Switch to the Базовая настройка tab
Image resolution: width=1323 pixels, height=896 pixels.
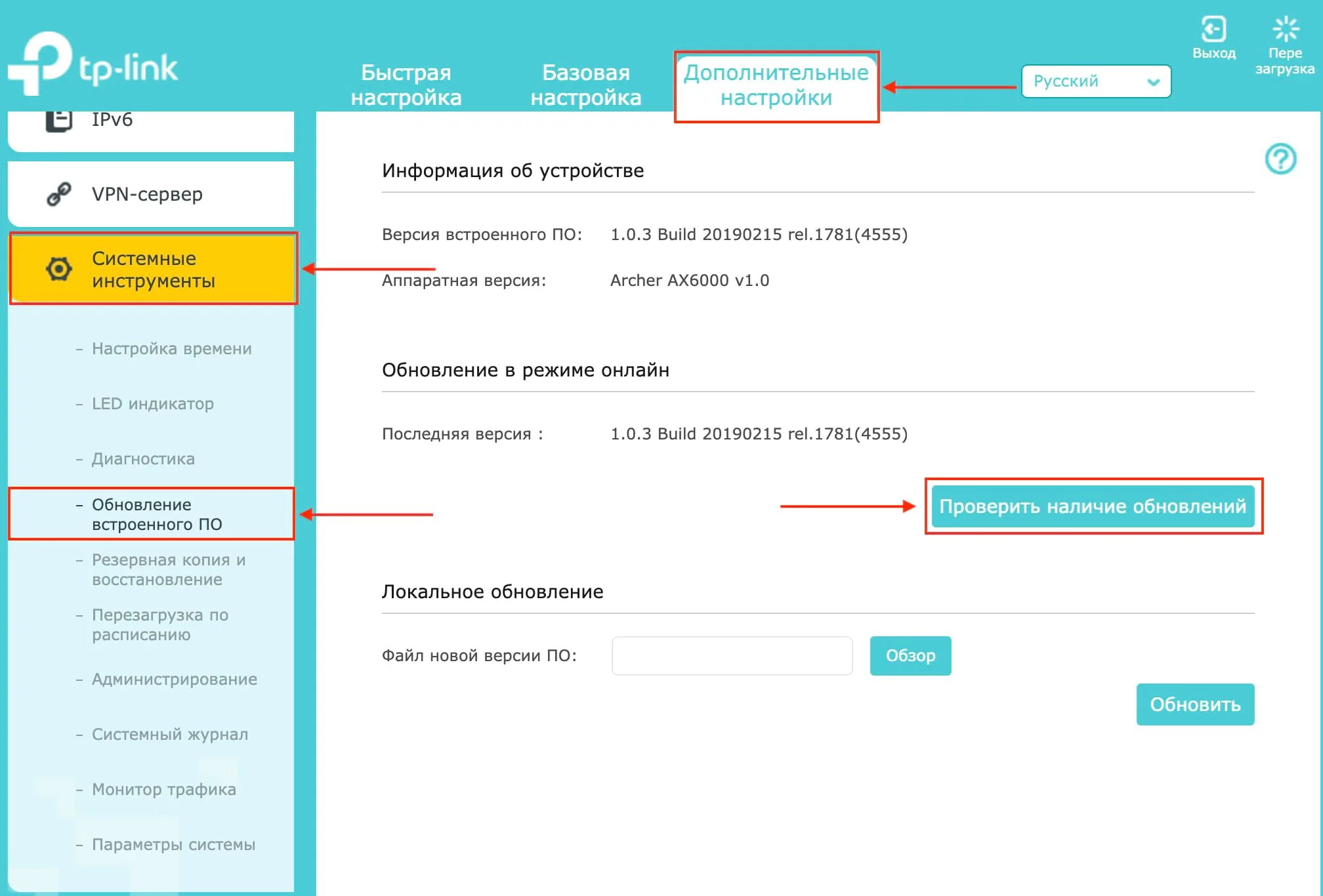[586, 85]
